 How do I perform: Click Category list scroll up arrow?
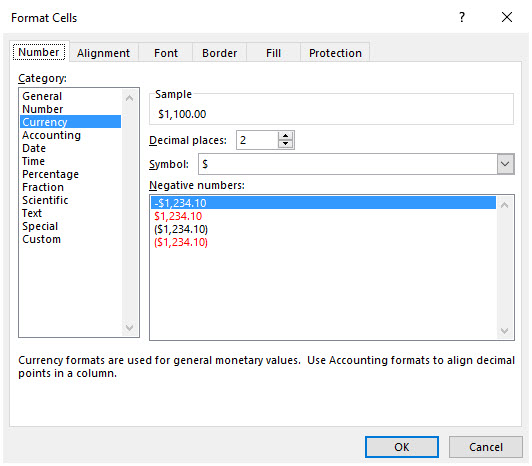[x=129, y=98]
